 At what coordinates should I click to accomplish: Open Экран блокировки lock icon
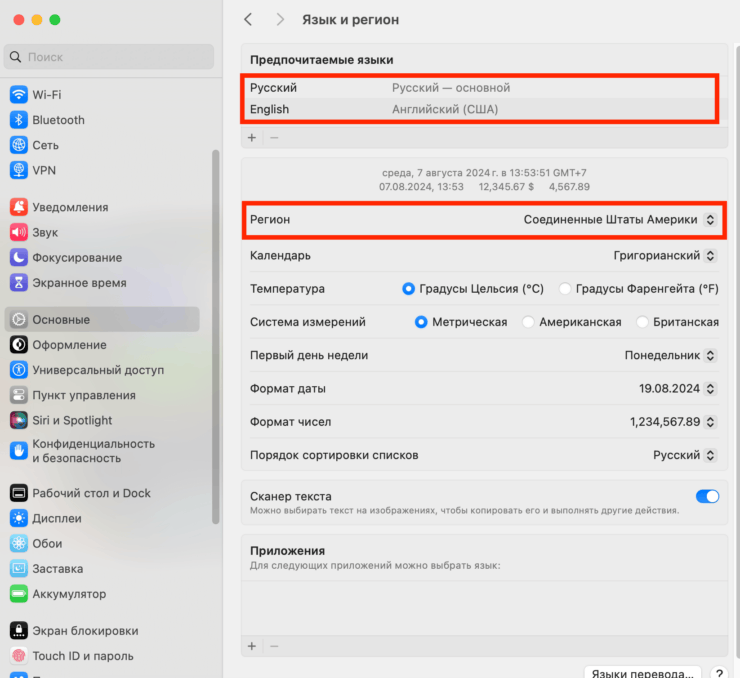(18, 630)
